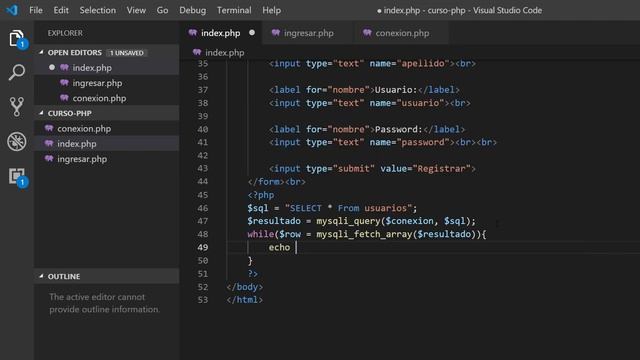The image size is (640, 360).
Task: Open index.php in CURSO-PHP folder
Action: 107,144
